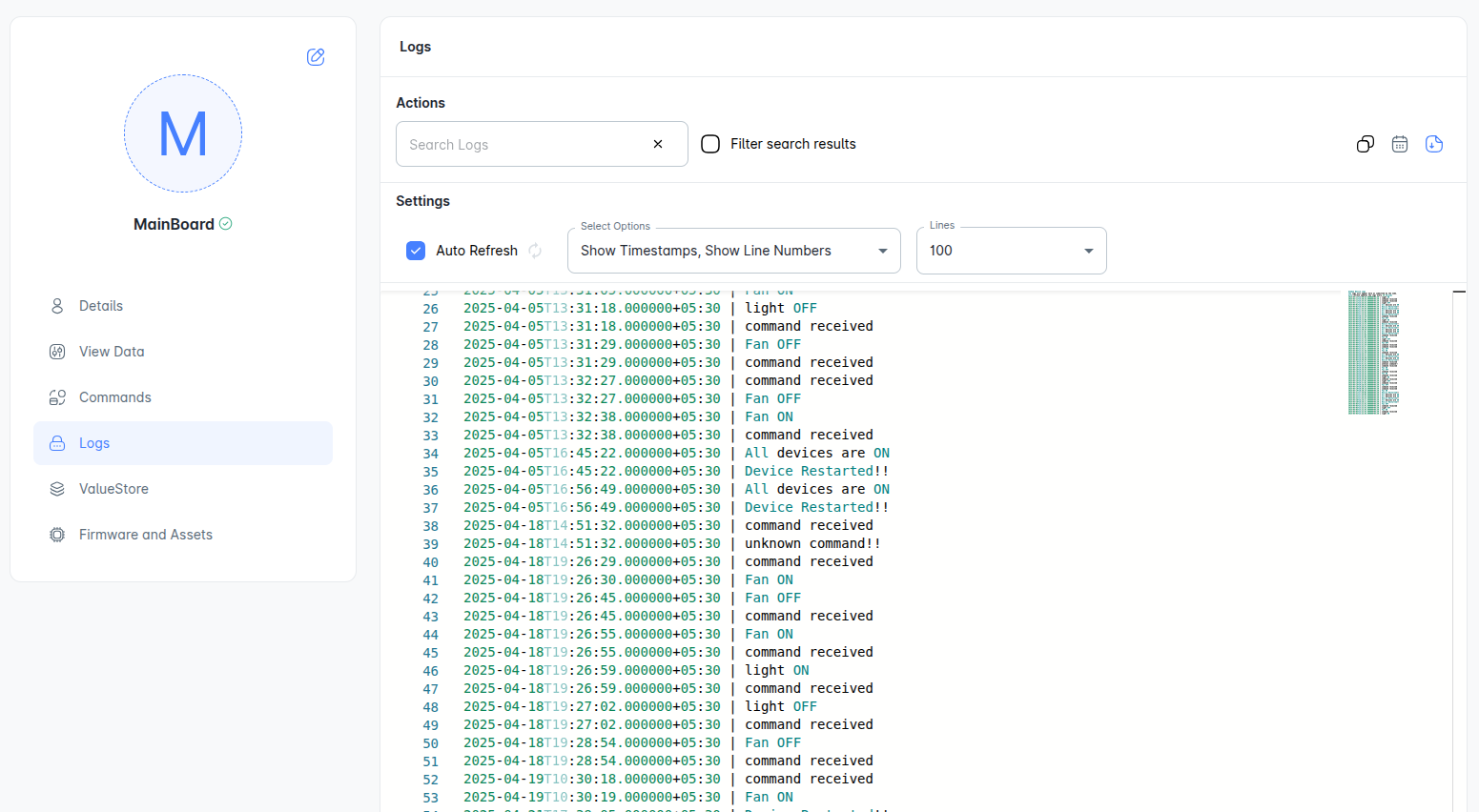Open the calendar date picker icon
1479x812 pixels.
pyautogui.click(x=1399, y=144)
